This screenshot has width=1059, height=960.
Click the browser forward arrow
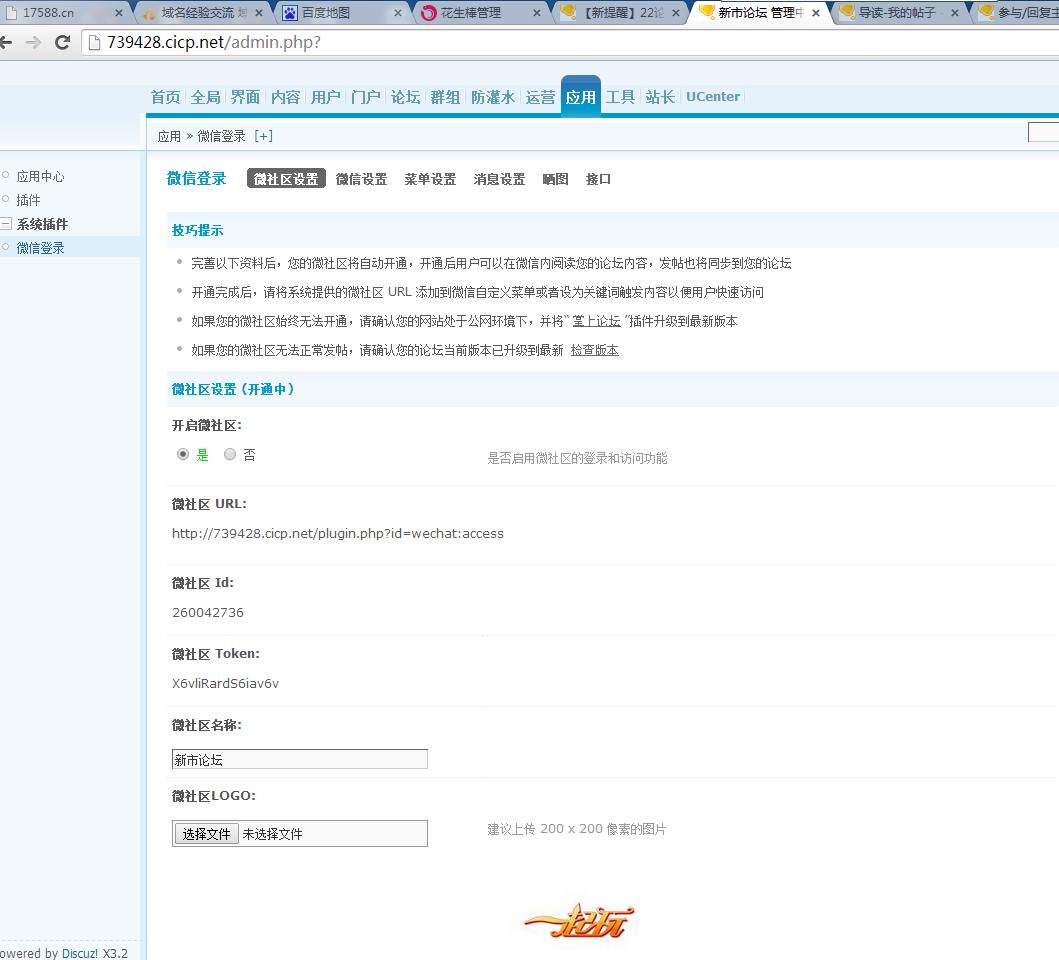33,43
